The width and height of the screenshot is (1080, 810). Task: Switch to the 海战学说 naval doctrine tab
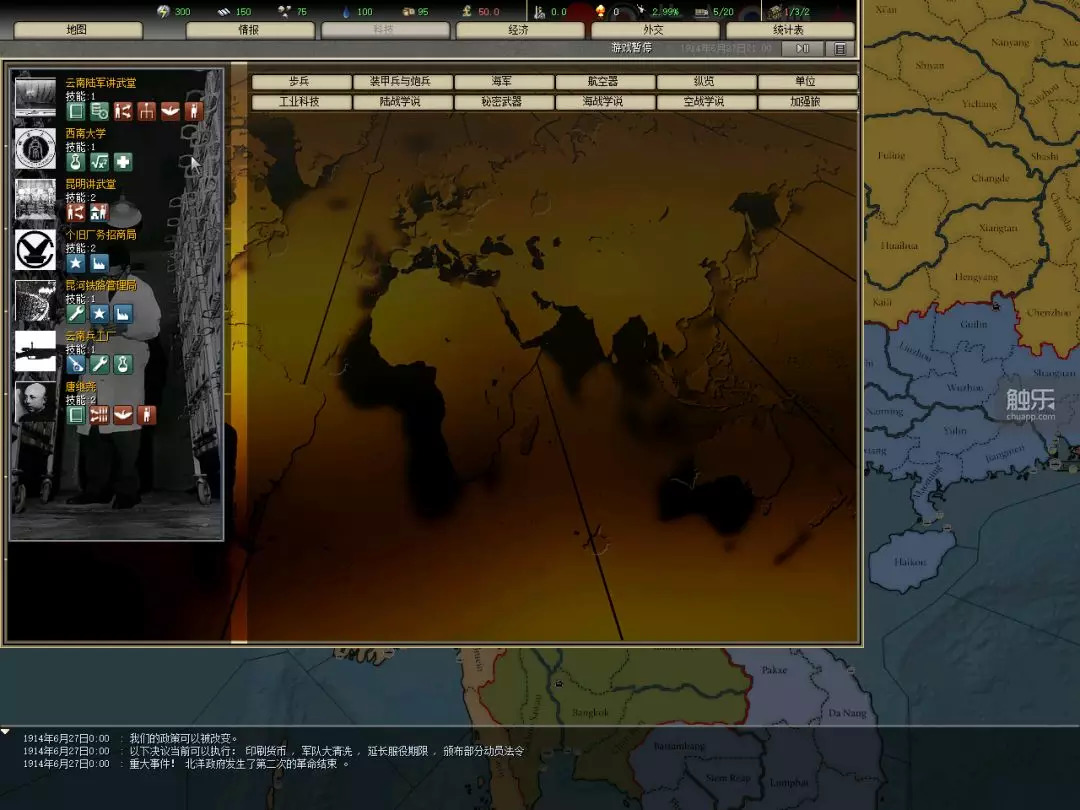click(x=603, y=102)
